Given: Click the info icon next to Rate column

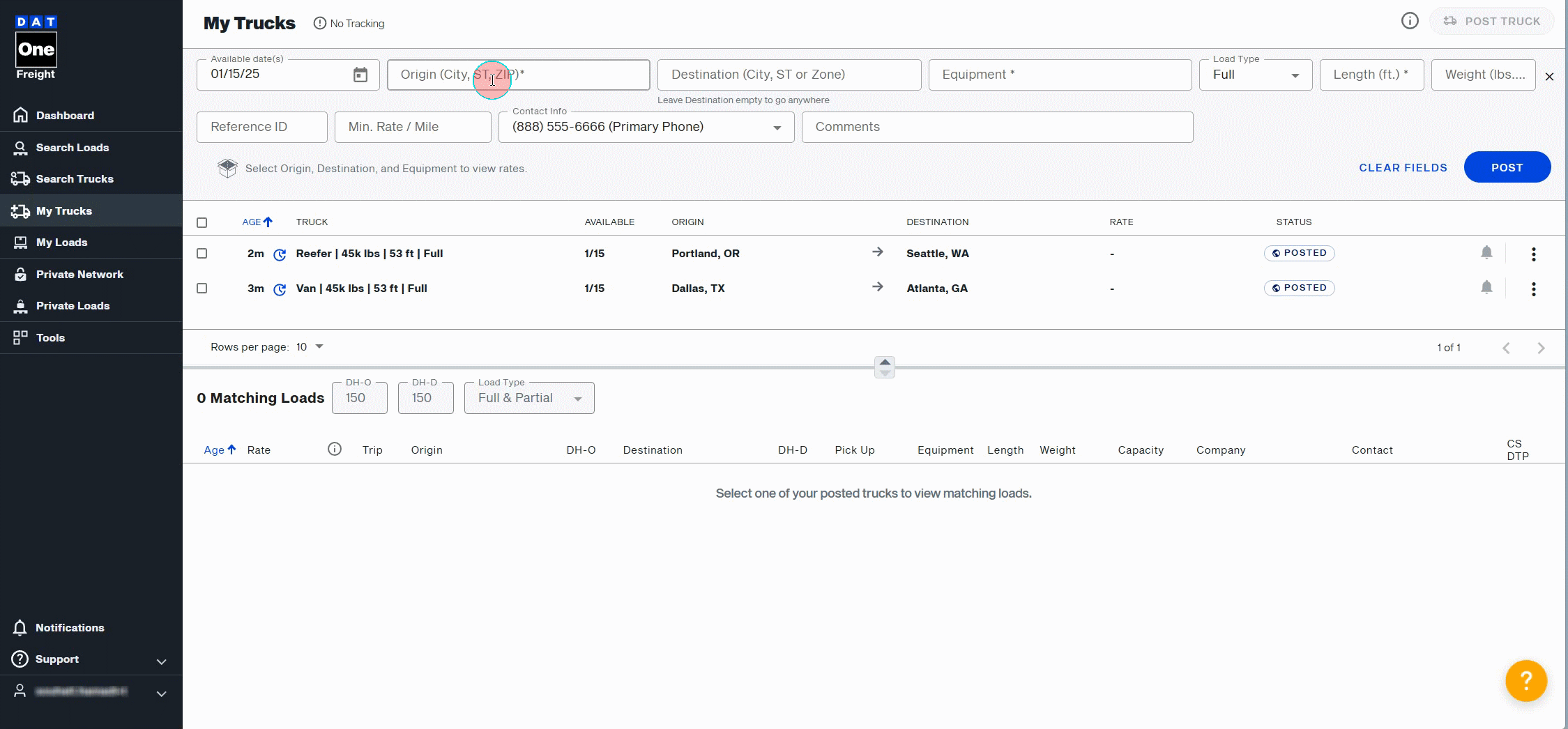Looking at the screenshot, I should [335, 449].
